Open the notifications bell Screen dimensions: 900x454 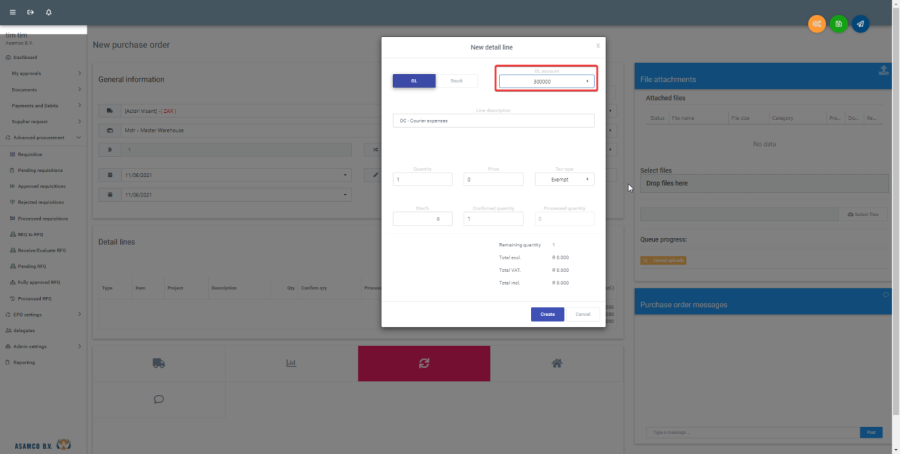pos(49,12)
